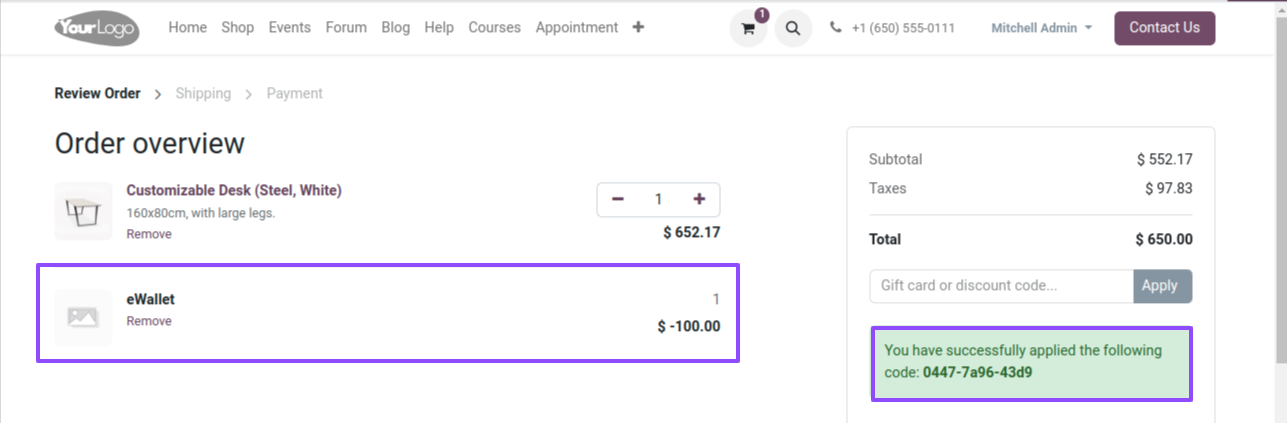Remove the Customizable Desk from cart
Viewport: 1287px width, 423px height.
pyautogui.click(x=149, y=234)
